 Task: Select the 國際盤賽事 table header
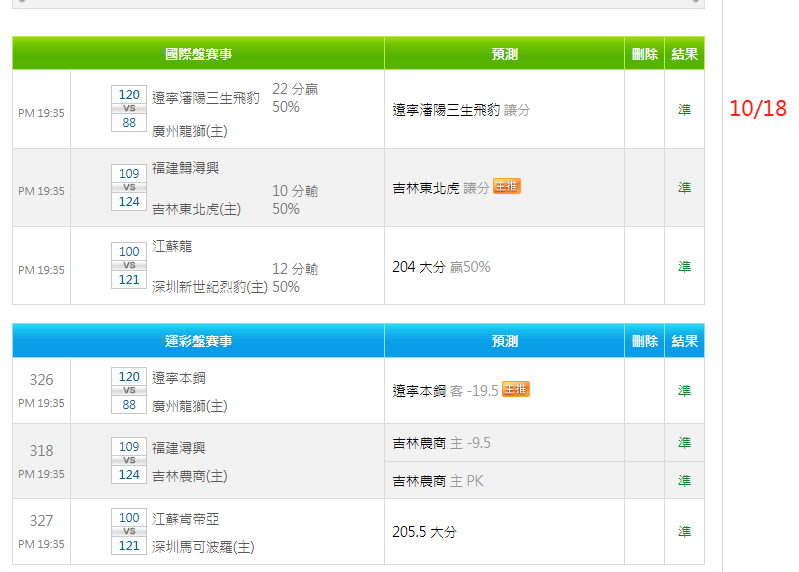click(198, 54)
